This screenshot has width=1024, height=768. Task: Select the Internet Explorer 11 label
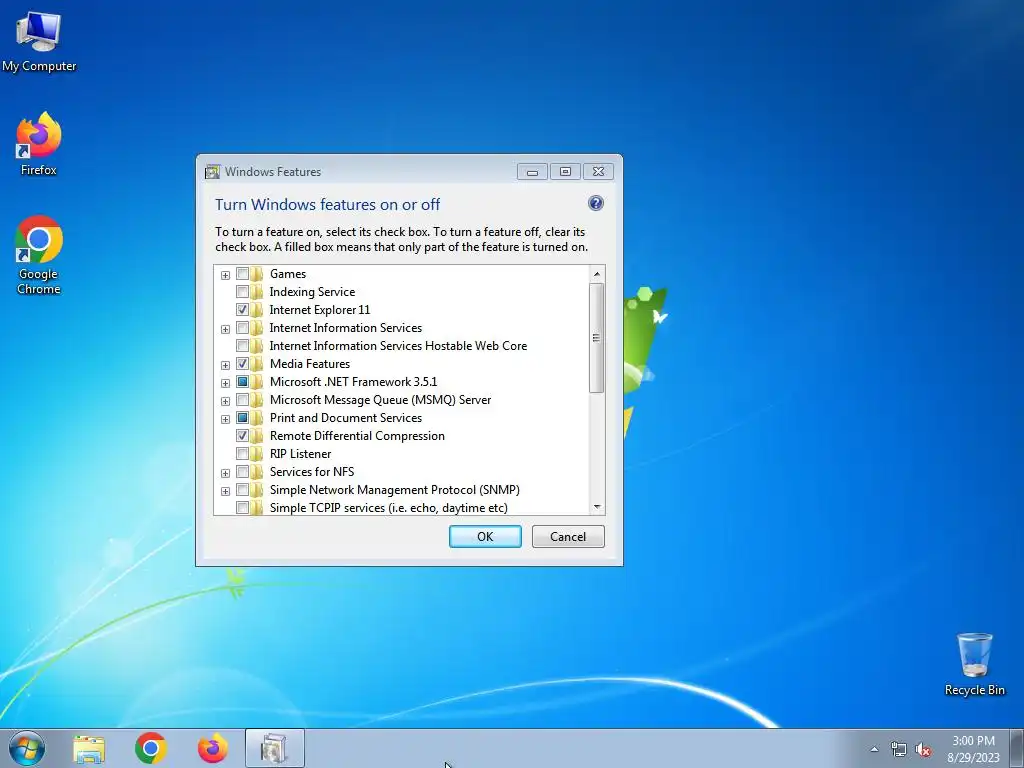320,310
